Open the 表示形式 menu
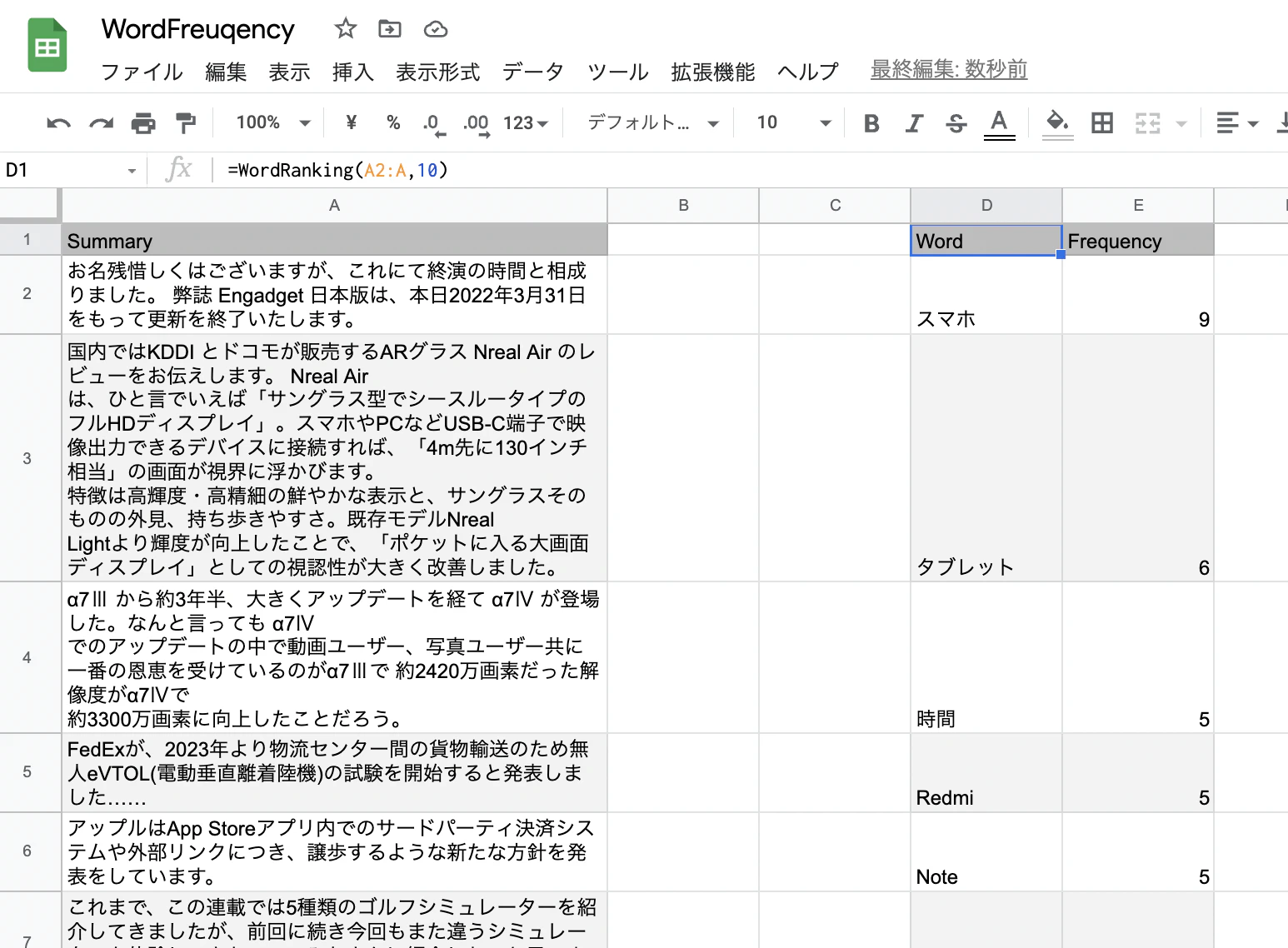Screen dimensions: 1288x948 [437, 72]
